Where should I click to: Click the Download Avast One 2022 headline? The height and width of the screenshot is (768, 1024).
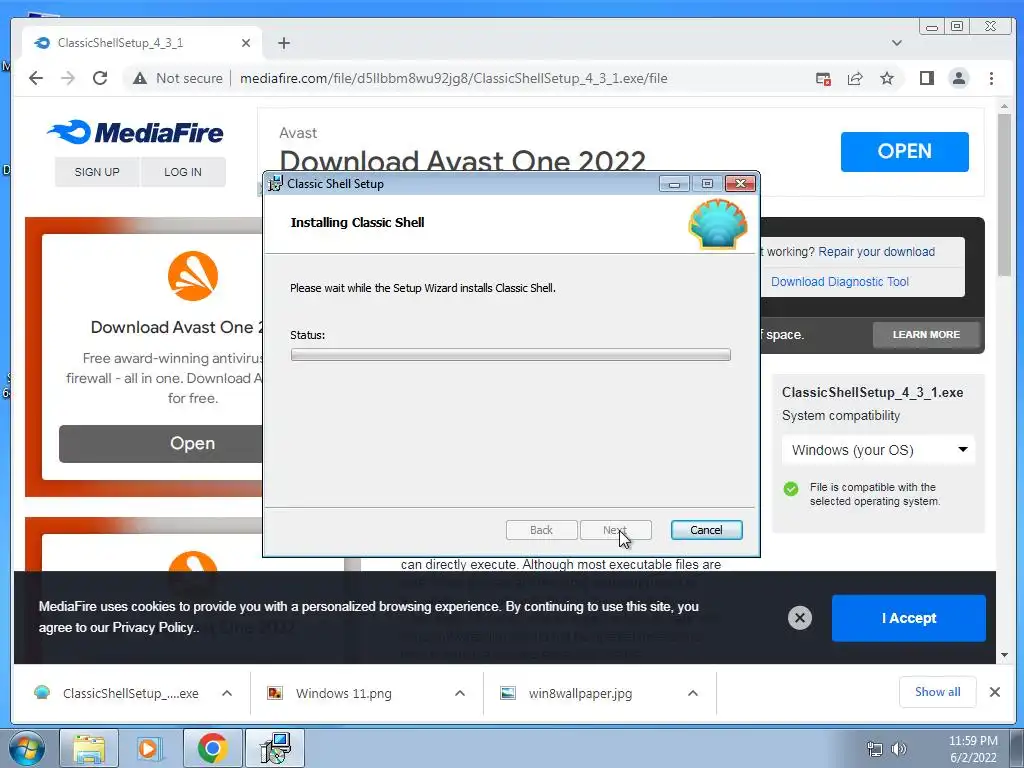[462, 161]
